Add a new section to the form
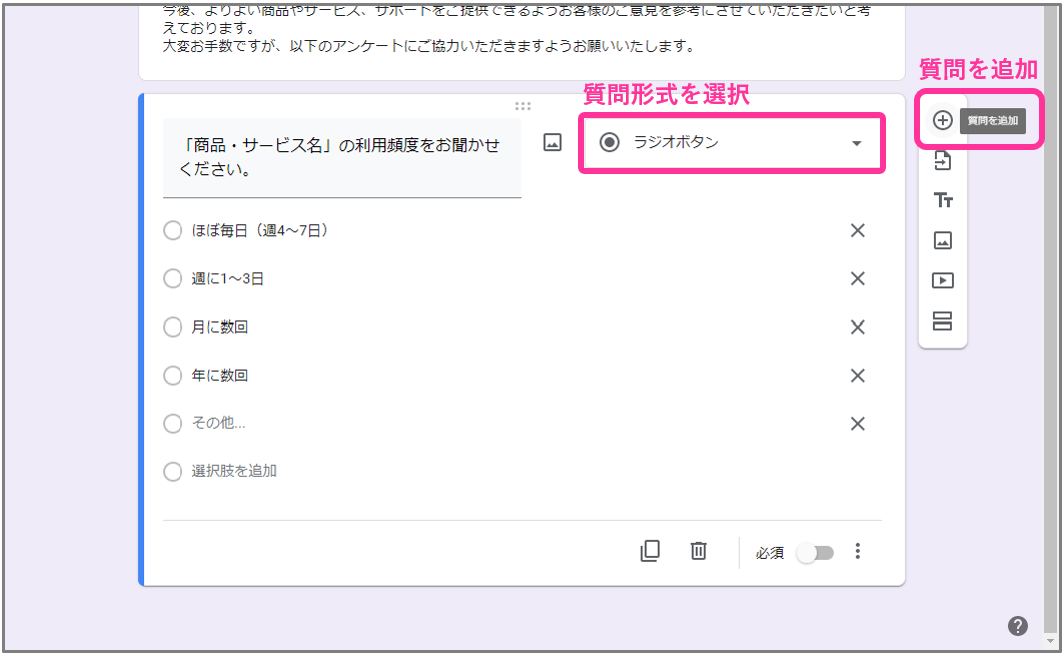 [x=942, y=321]
